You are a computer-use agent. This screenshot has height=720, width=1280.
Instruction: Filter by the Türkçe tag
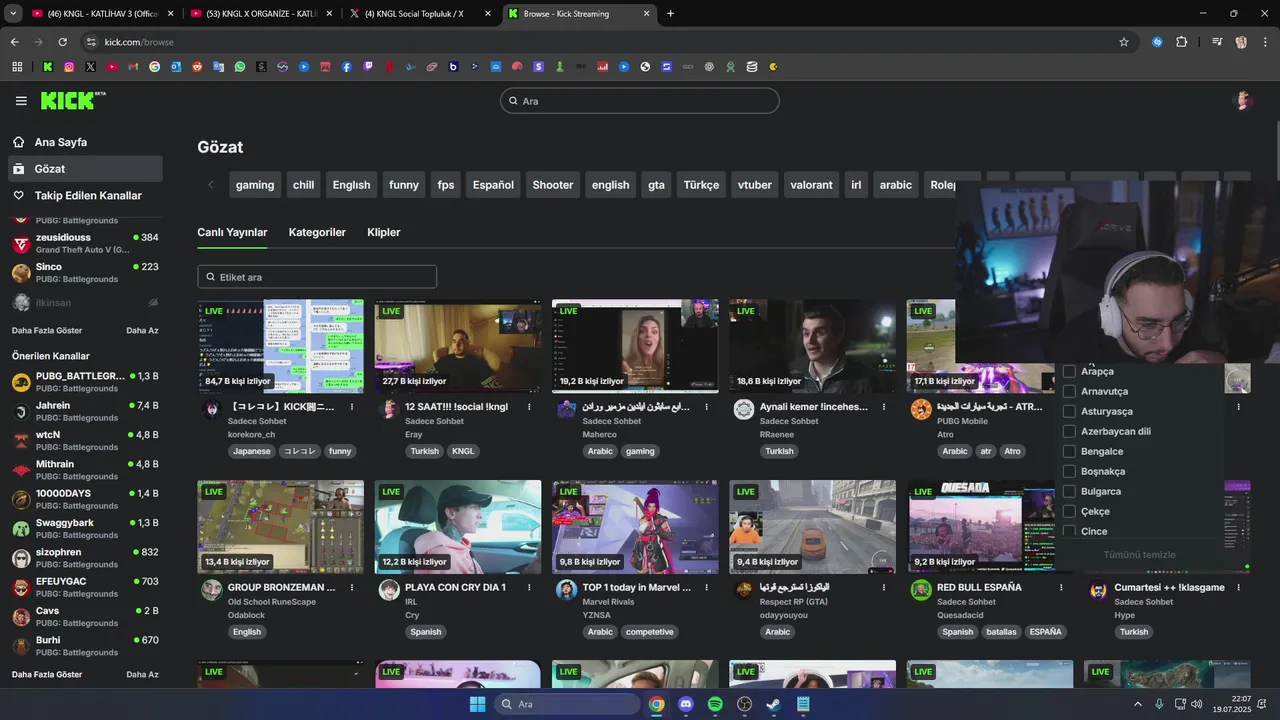(701, 185)
